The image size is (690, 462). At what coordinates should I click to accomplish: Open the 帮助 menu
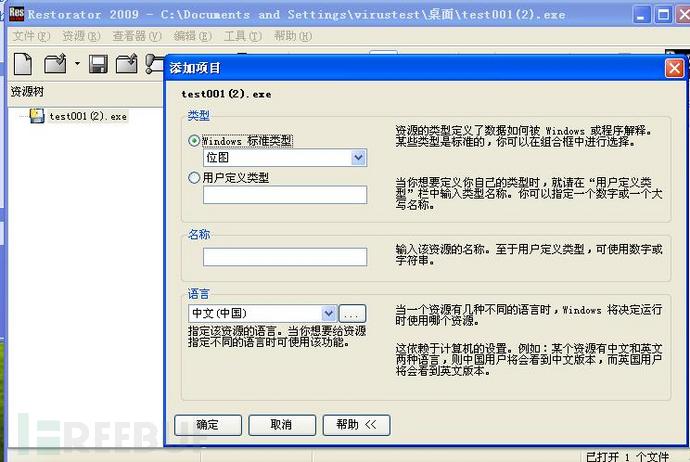point(293,36)
